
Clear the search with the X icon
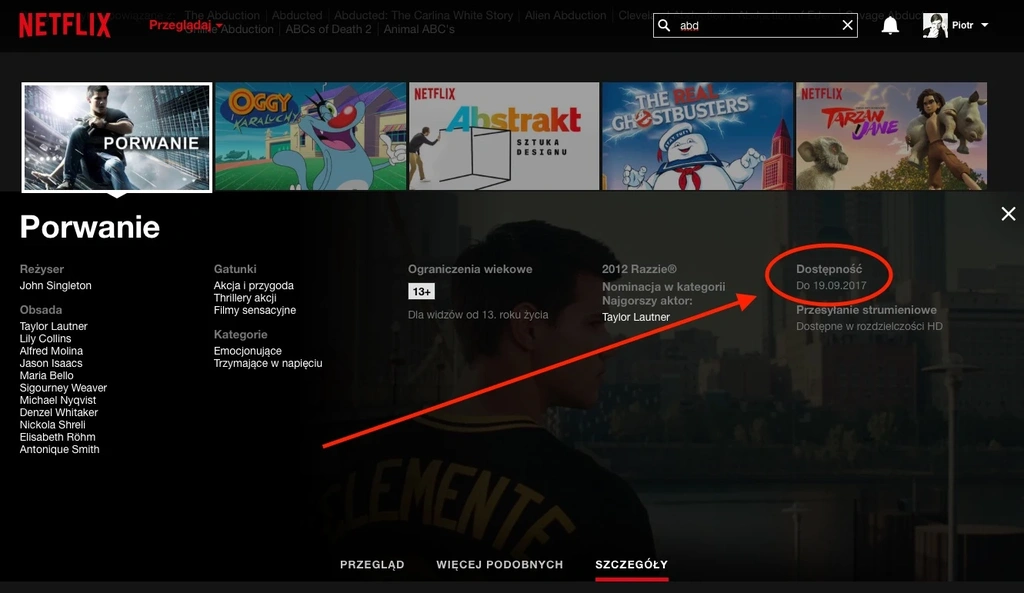(x=847, y=25)
